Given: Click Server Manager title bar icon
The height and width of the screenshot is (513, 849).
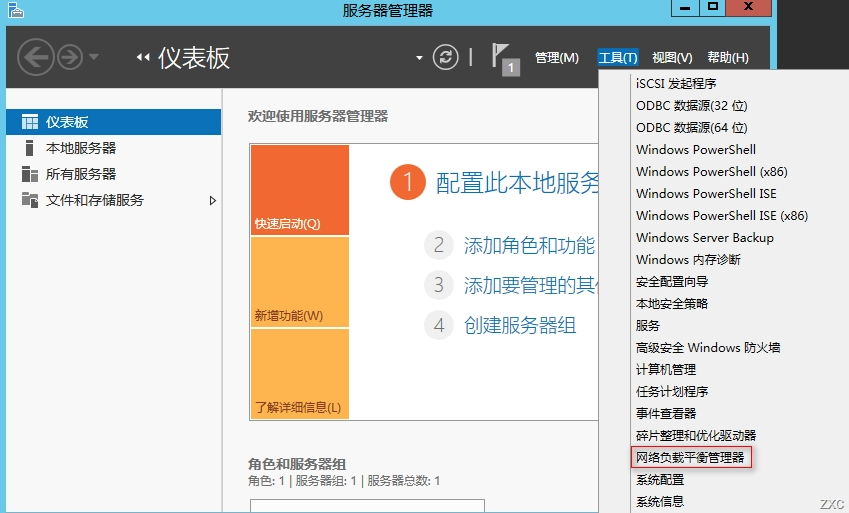Looking at the screenshot, I should pos(16,10).
